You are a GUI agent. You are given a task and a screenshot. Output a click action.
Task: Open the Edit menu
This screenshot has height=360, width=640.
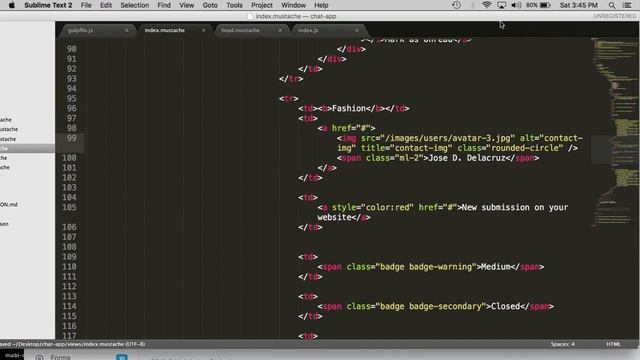[x=106, y=5]
